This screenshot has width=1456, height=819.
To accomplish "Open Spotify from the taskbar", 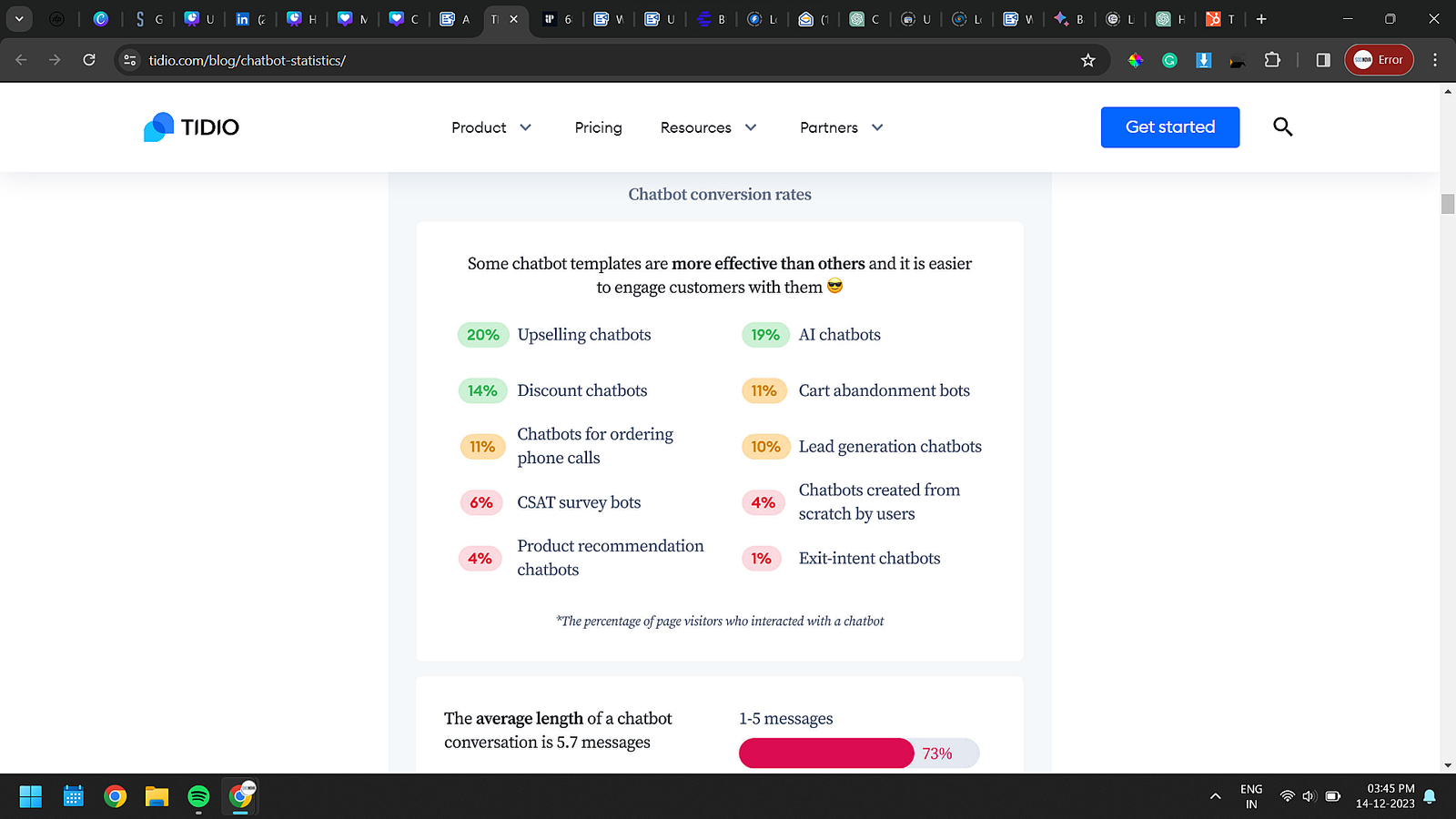I will coord(198,797).
